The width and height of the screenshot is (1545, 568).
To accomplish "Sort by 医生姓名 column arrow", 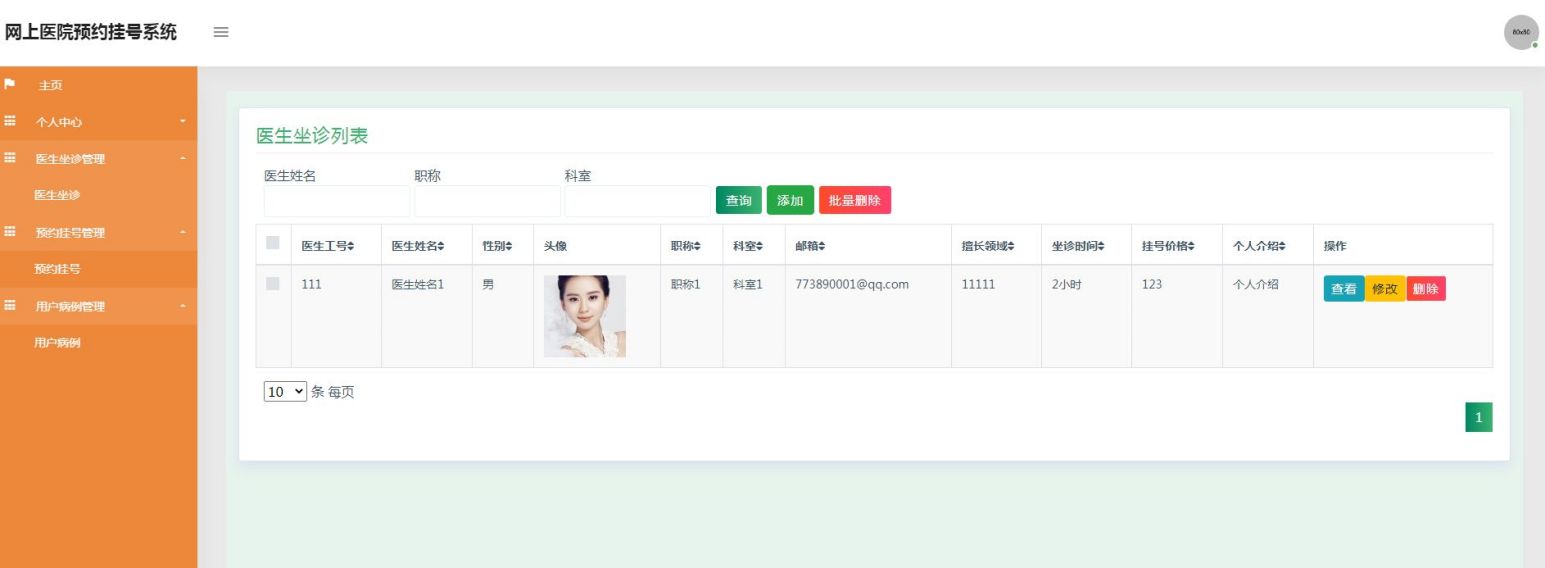I will point(441,246).
